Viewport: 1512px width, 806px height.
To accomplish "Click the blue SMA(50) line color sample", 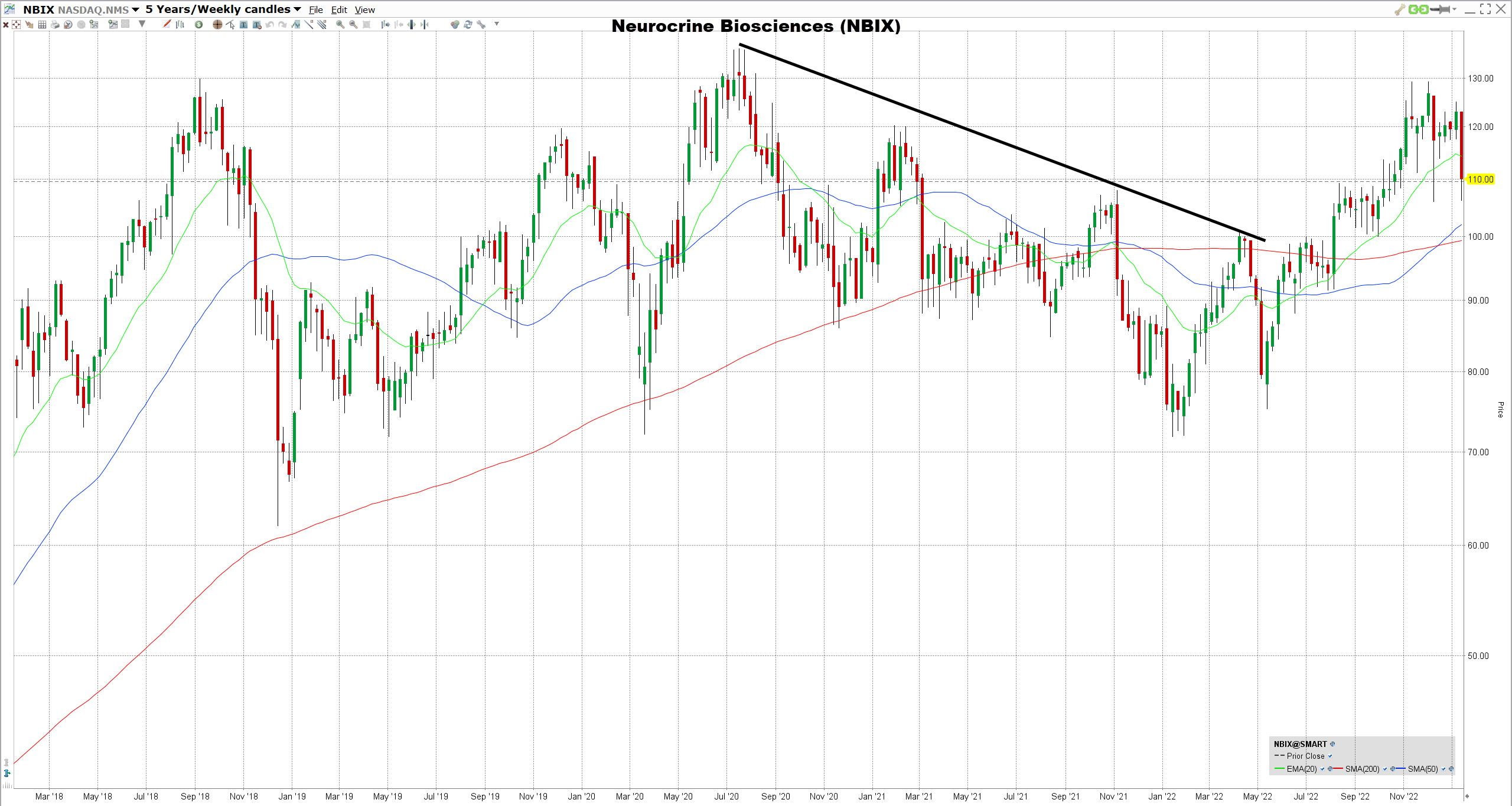I will click(1400, 768).
